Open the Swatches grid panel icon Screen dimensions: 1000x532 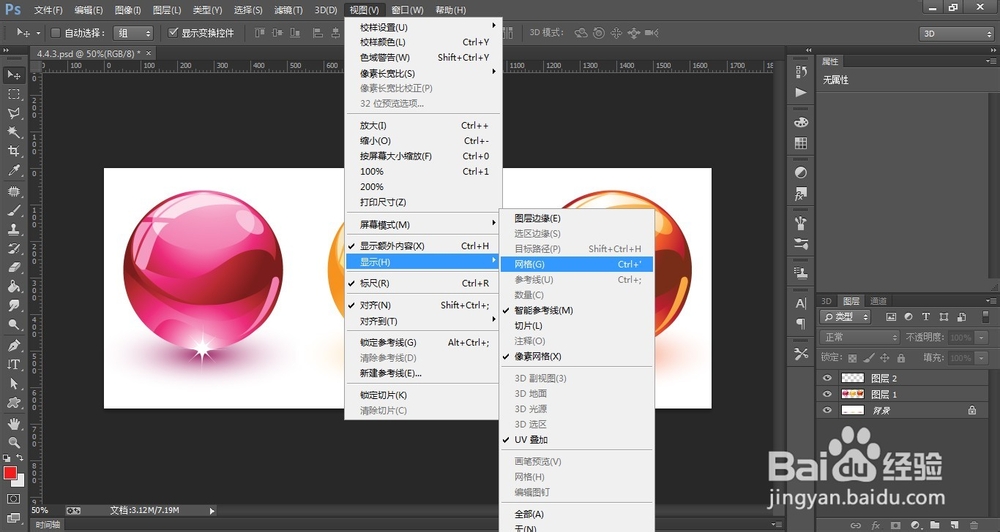(801, 143)
